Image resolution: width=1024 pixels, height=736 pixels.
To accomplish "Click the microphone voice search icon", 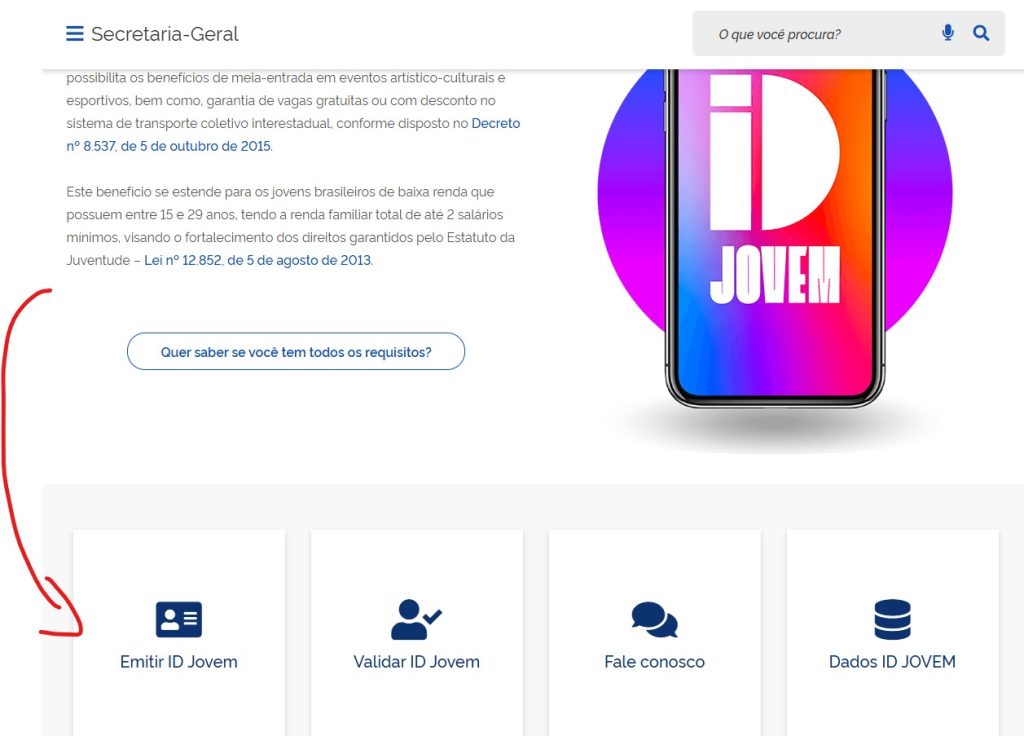I will [948, 33].
